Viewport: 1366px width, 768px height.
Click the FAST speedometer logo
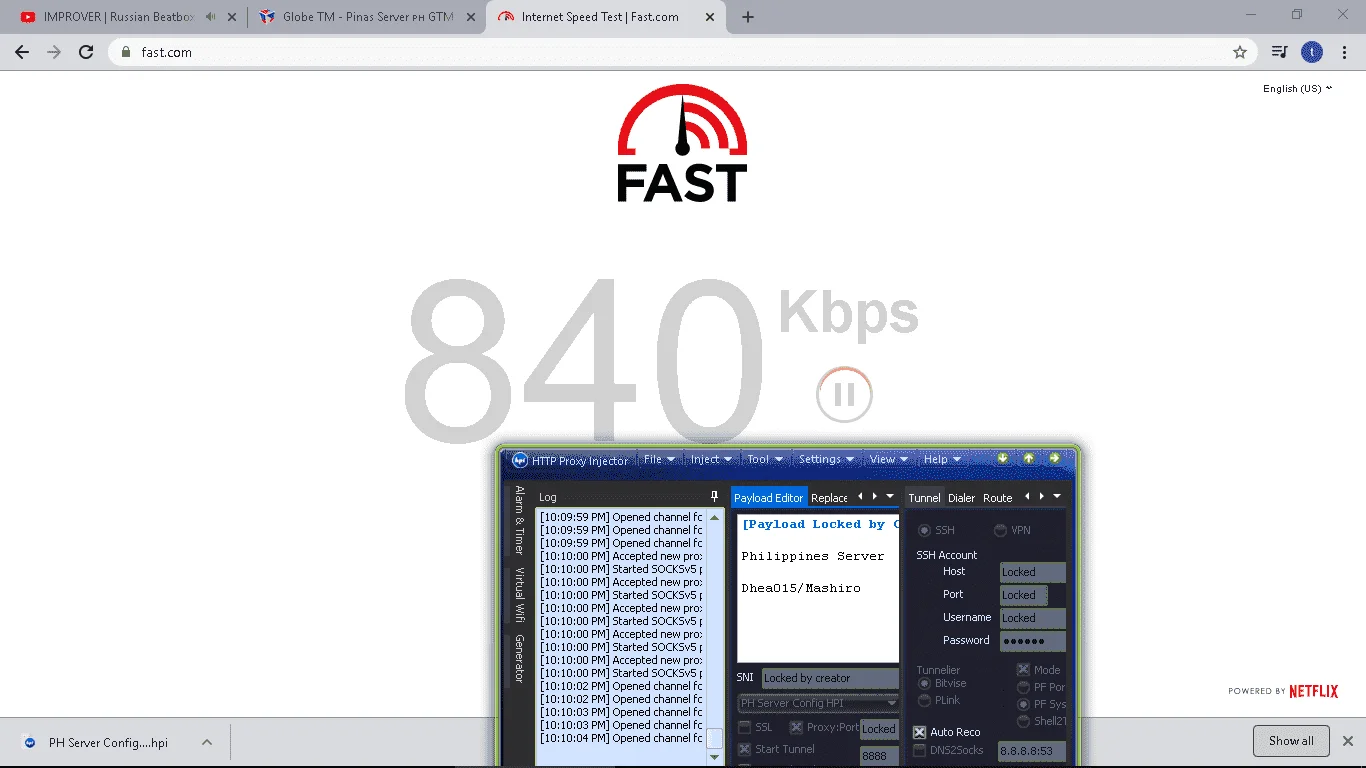[682, 143]
